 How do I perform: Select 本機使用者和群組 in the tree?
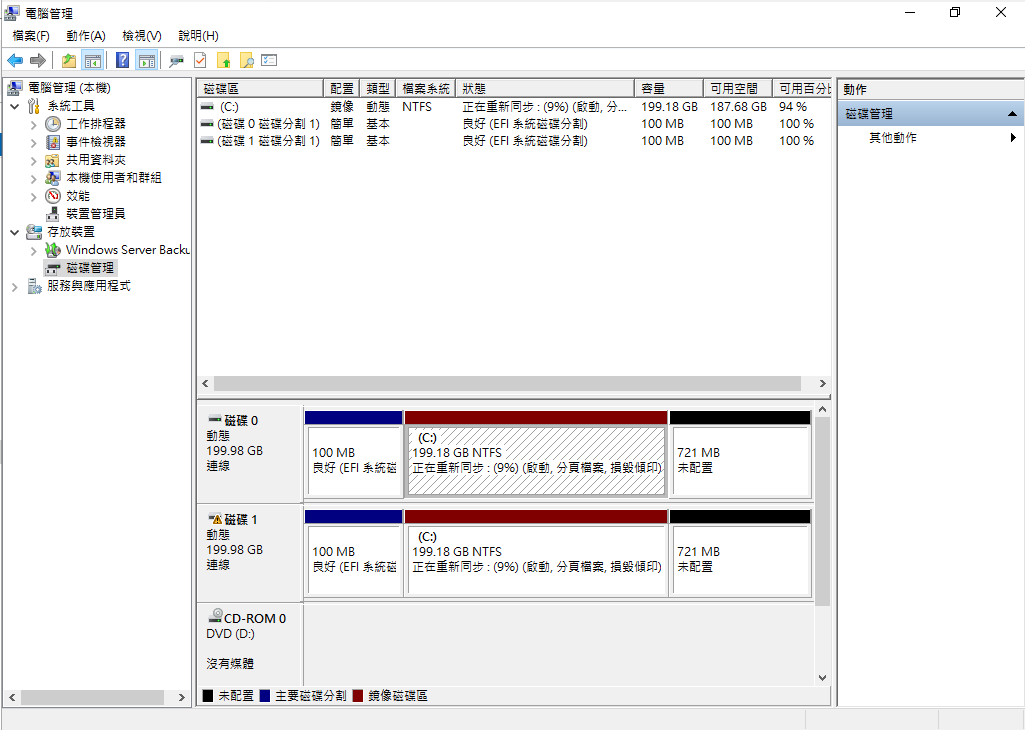(113, 178)
